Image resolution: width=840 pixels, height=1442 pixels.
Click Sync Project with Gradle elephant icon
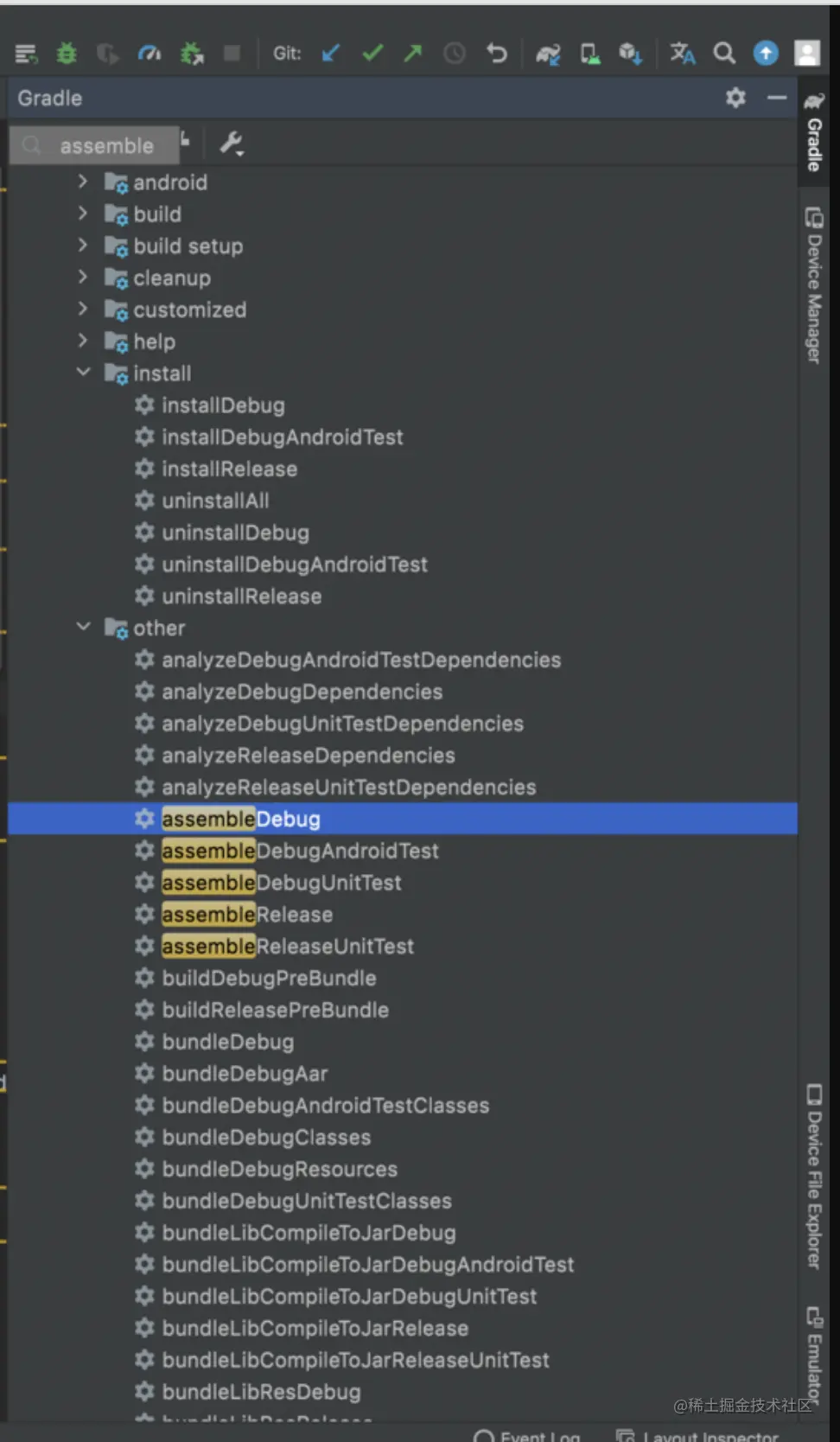[x=548, y=54]
